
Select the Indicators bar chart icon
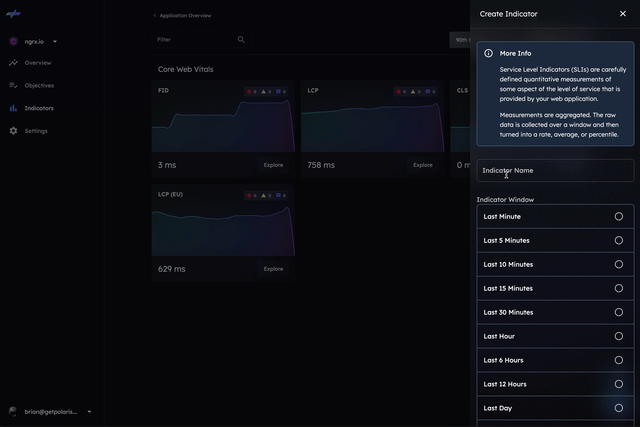14,108
